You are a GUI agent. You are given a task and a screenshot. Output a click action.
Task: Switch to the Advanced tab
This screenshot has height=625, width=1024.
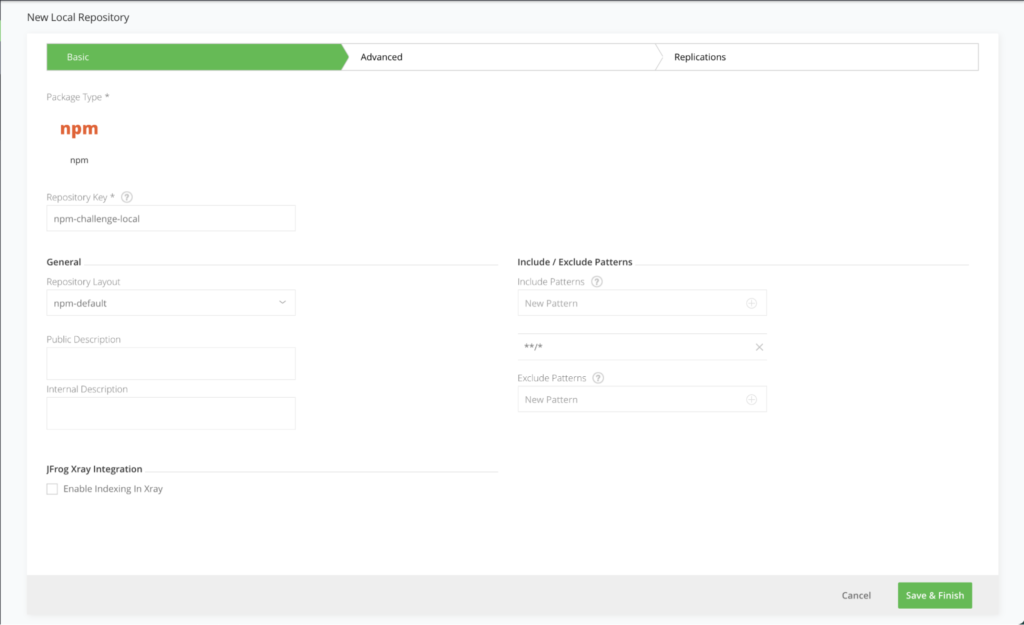point(382,57)
